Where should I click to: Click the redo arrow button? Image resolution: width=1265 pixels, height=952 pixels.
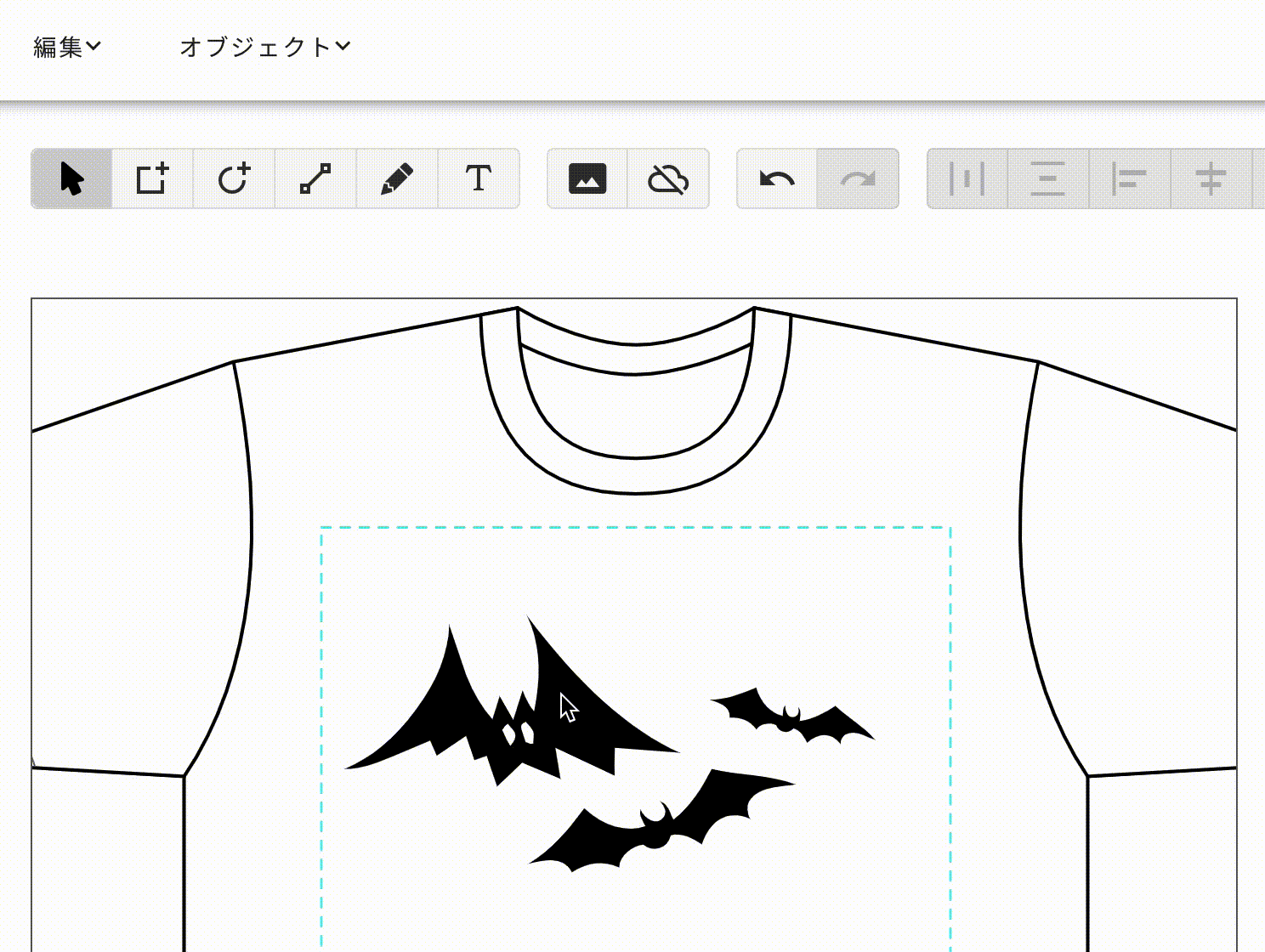click(858, 178)
